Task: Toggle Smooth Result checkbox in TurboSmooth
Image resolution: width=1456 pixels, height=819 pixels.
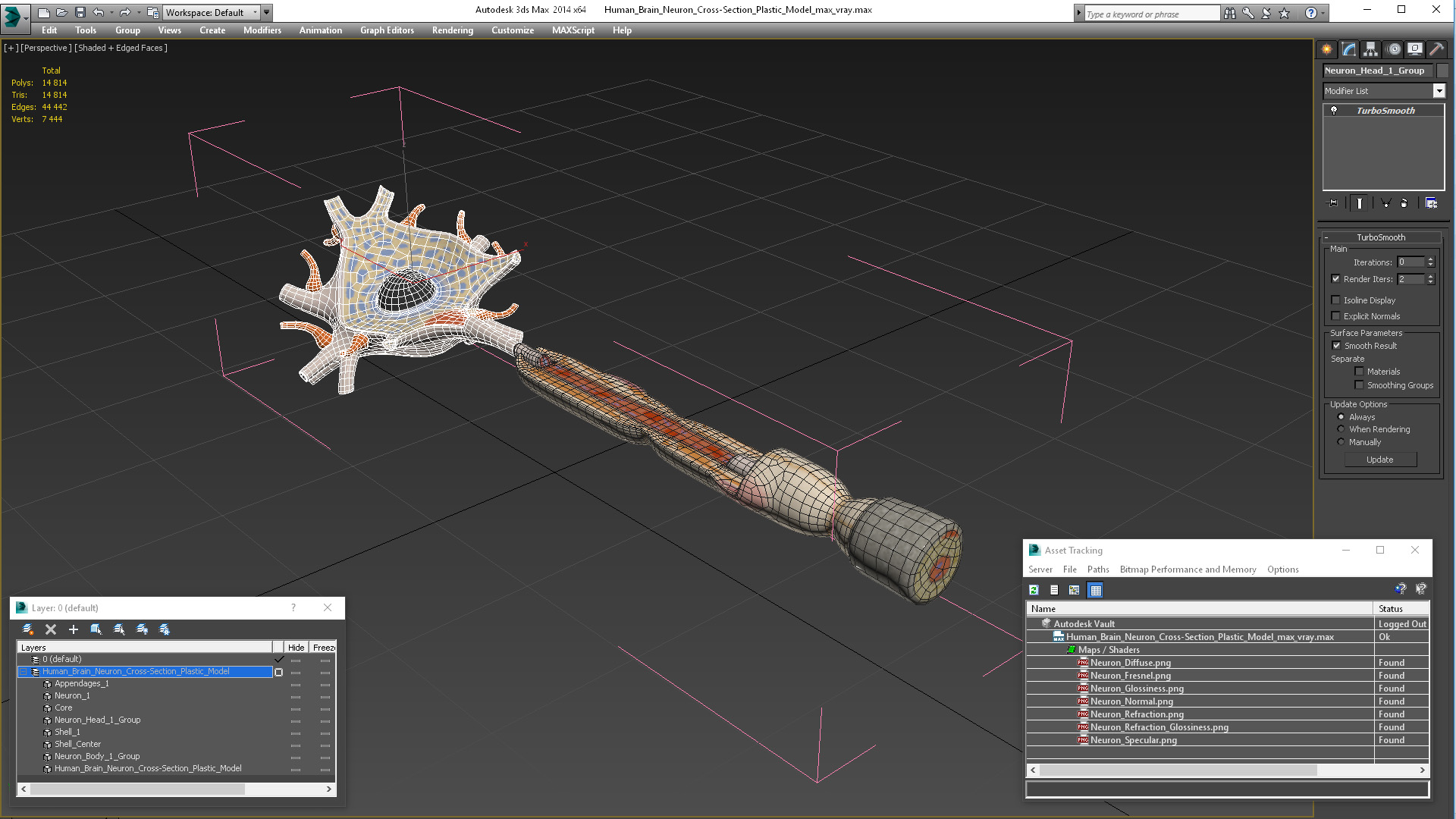Action: click(1336, 345)
